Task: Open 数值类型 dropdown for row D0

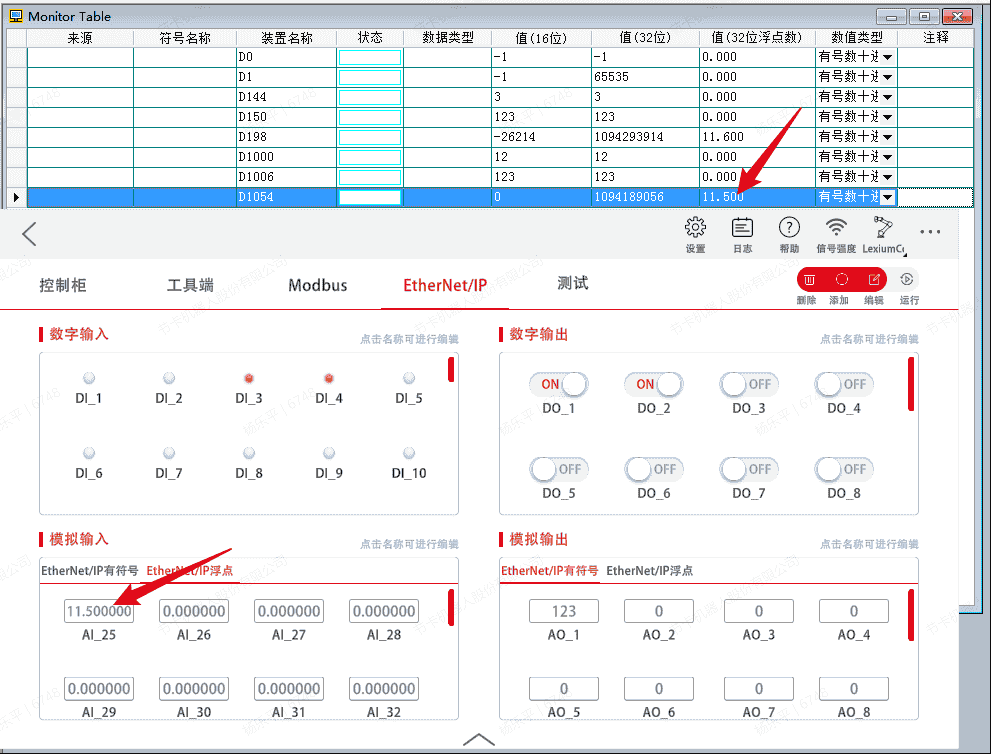Action: (x=887, y=58)
